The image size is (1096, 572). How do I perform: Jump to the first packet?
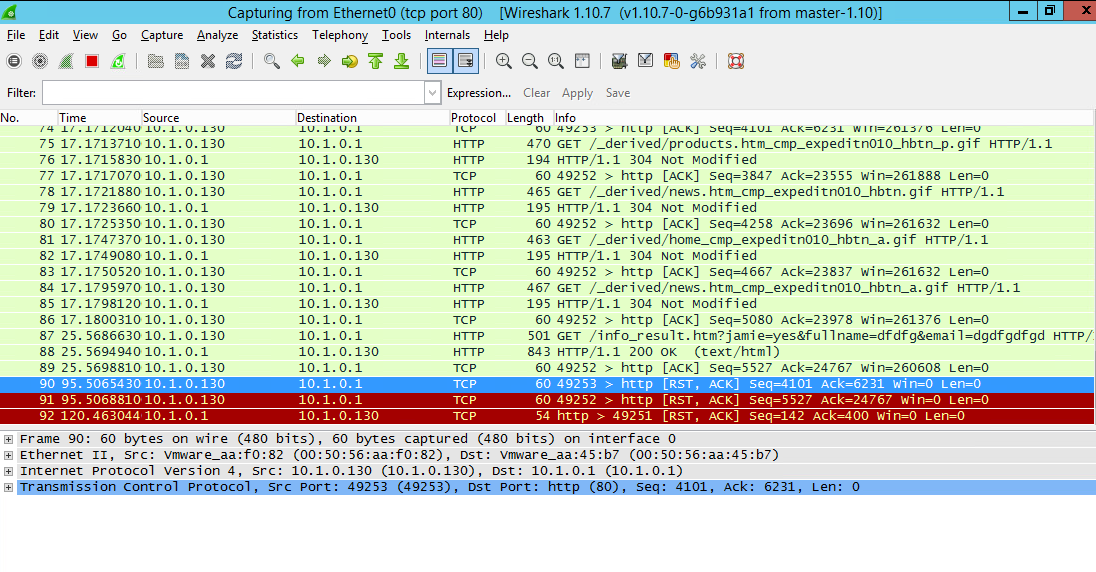375,62
